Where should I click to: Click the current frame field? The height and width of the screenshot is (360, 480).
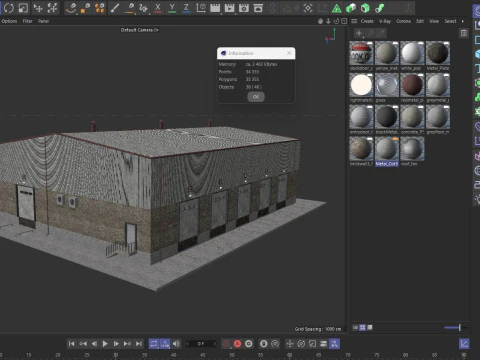(x=201, y=344)
